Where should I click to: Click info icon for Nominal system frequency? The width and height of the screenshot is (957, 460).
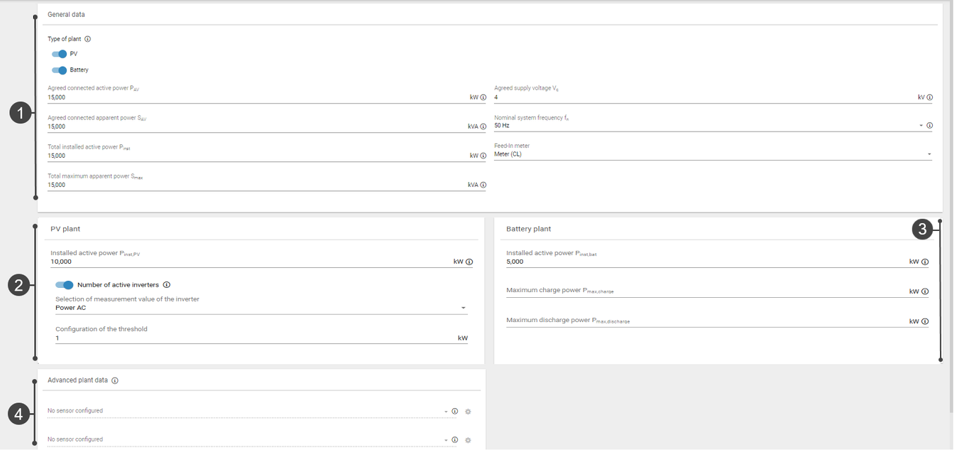(930, 126)
